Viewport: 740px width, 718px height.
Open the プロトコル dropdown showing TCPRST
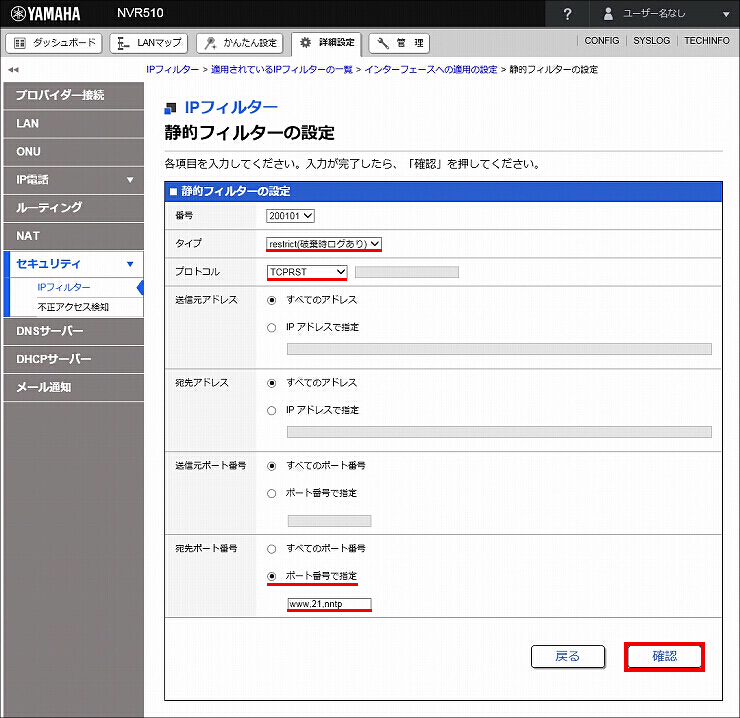[x=307, y=272]
